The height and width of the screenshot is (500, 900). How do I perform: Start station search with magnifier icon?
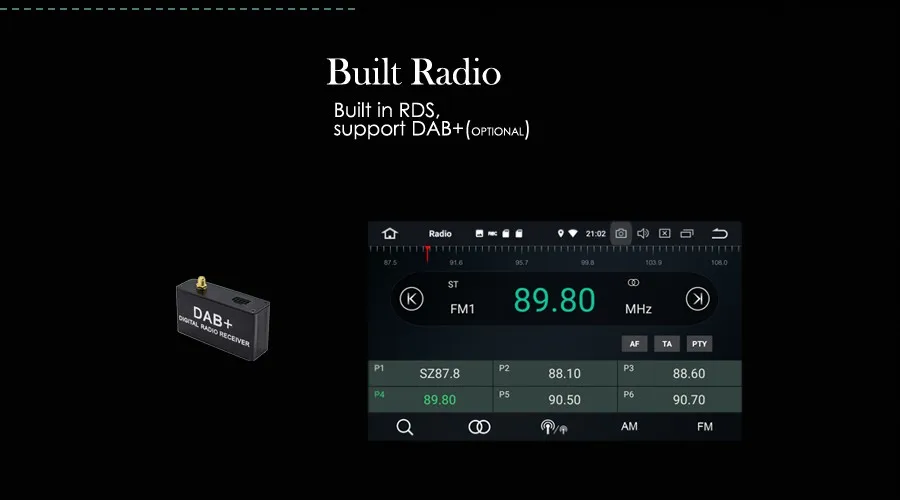tap(405, 427)
